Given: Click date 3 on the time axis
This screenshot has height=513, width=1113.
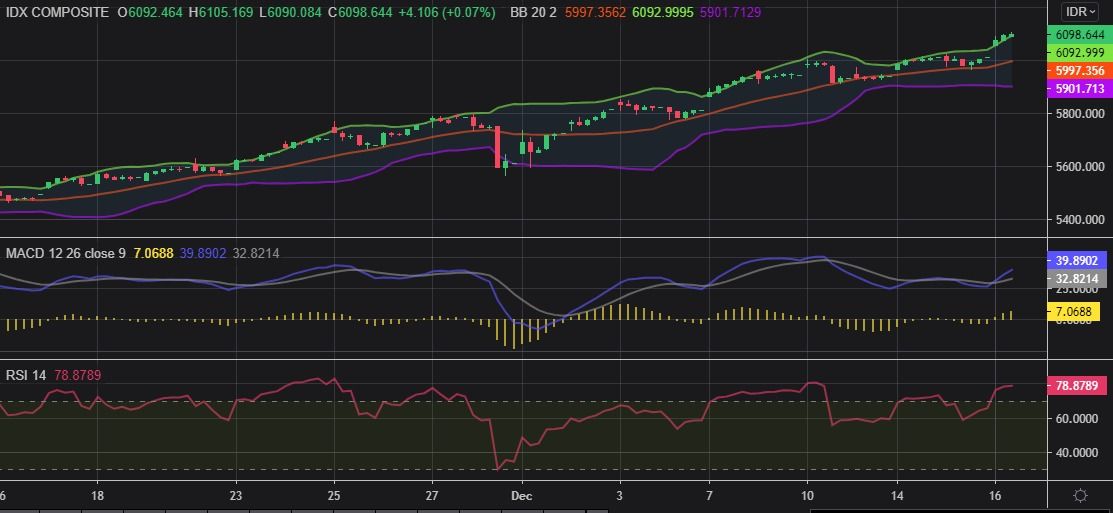Looking at the screenshot, I should (x=620, y=495).
